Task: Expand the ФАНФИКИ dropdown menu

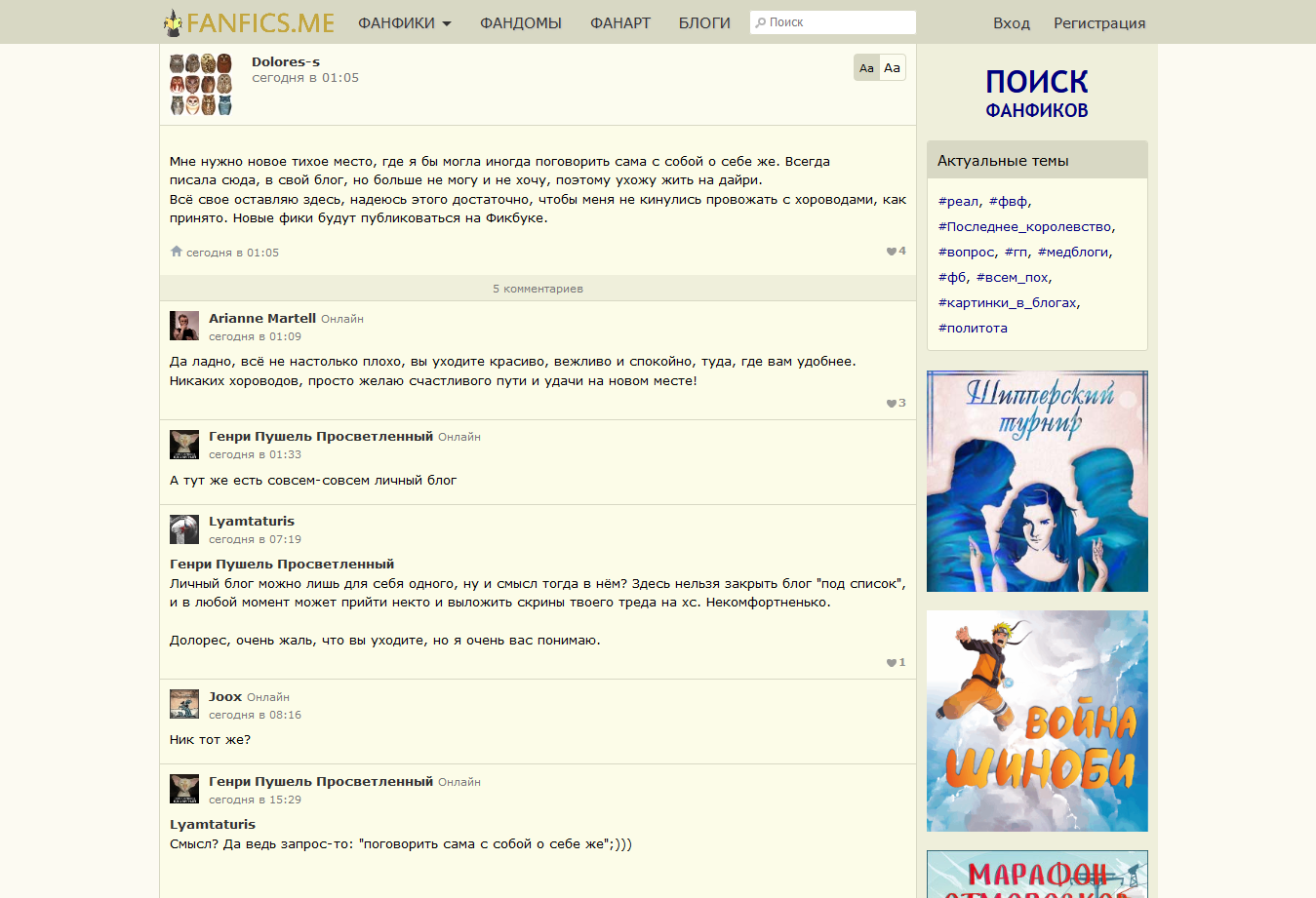Action: [x=404, y=22]
